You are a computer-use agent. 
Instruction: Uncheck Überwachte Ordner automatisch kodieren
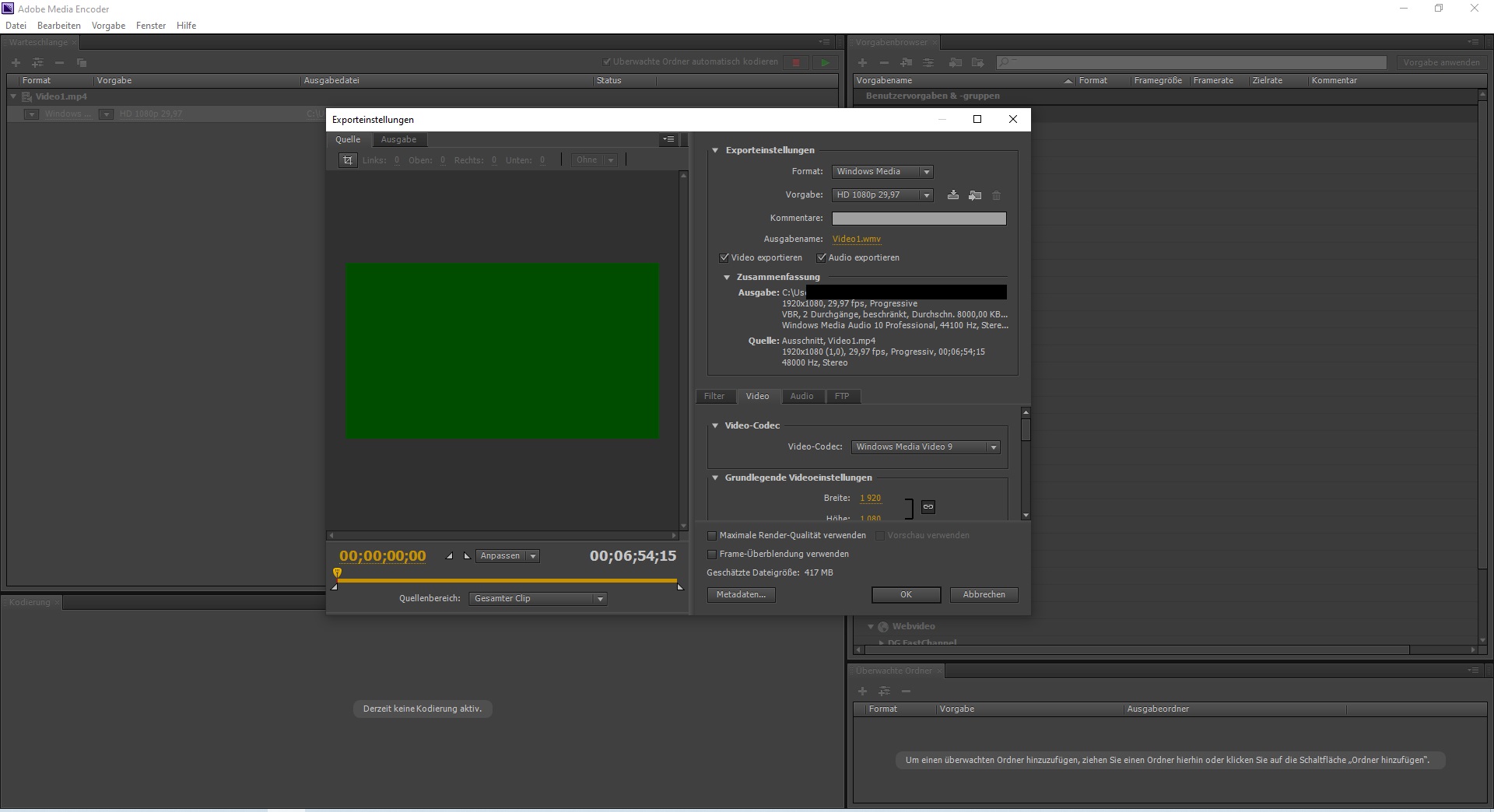click(608, 61)
